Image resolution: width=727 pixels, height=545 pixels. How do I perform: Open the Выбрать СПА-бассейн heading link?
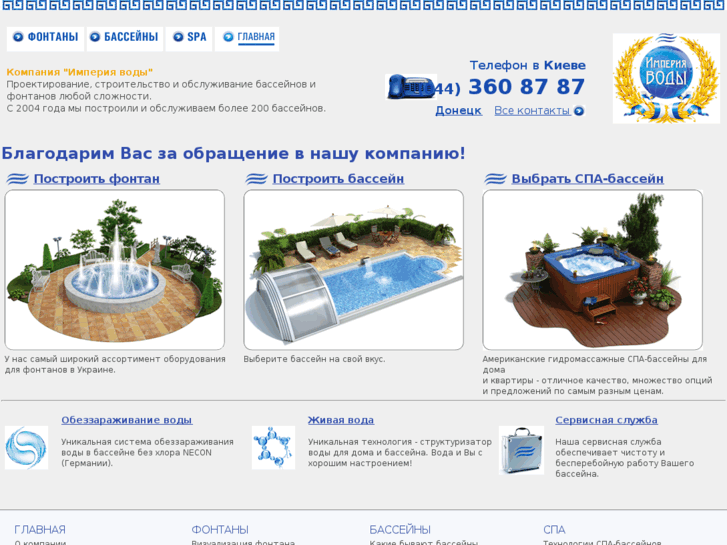click(x=587, y=179)
